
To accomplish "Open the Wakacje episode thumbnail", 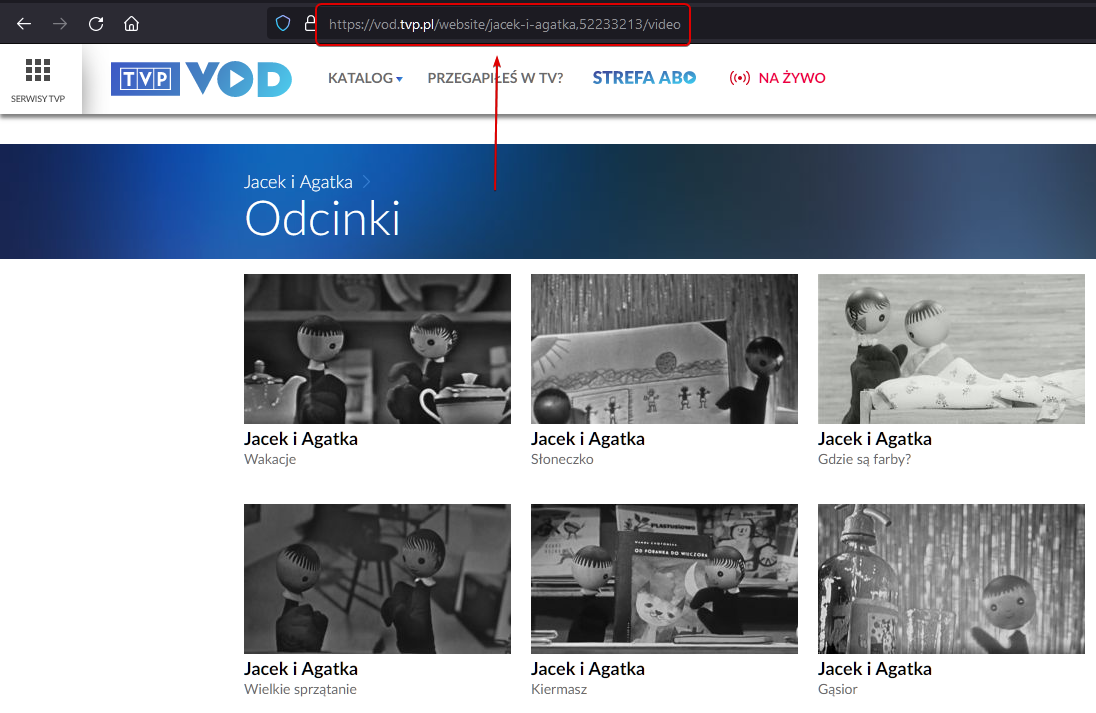I will tap(377, 349).
